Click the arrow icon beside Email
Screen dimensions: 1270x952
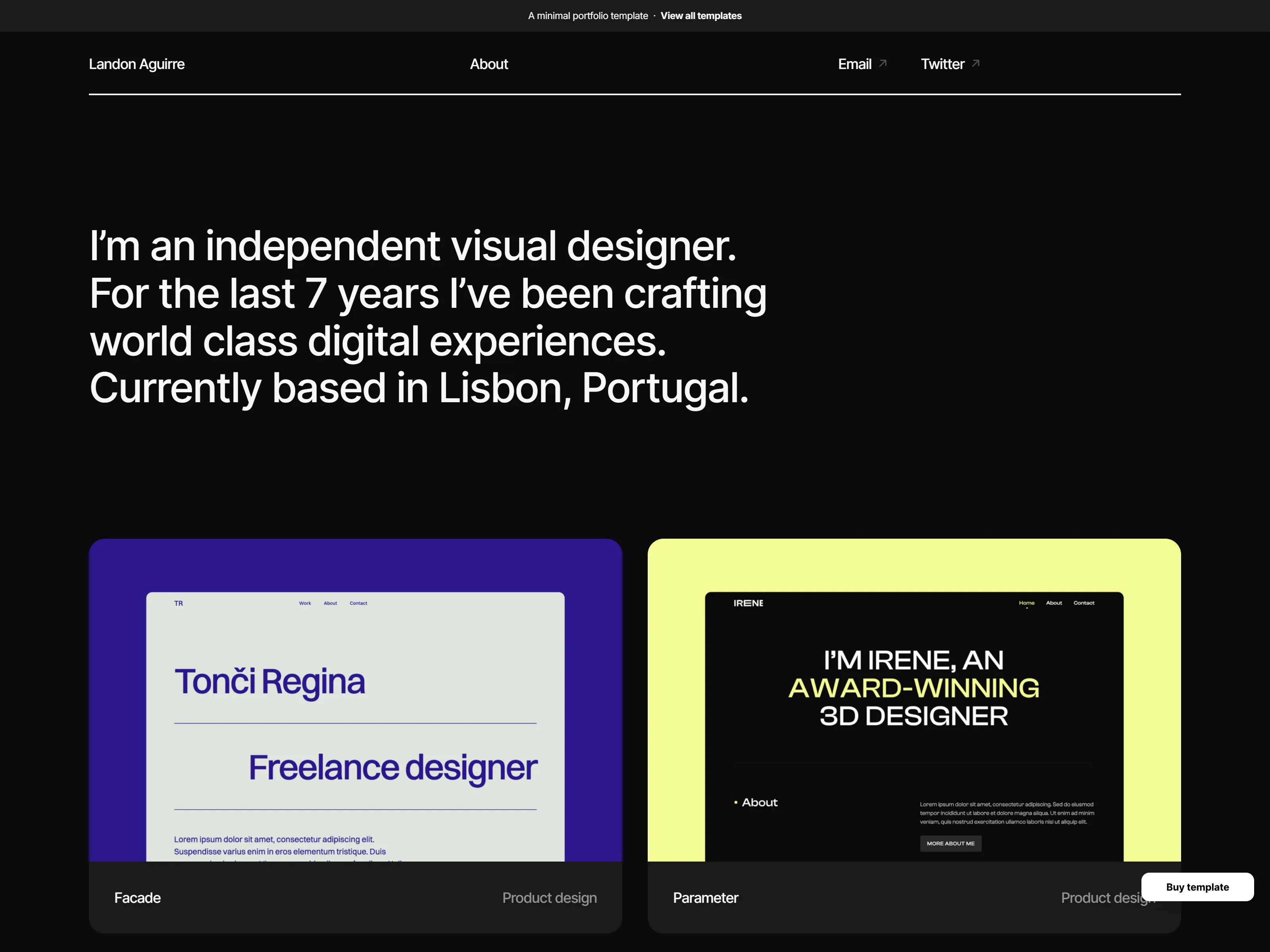coord(883,63)
